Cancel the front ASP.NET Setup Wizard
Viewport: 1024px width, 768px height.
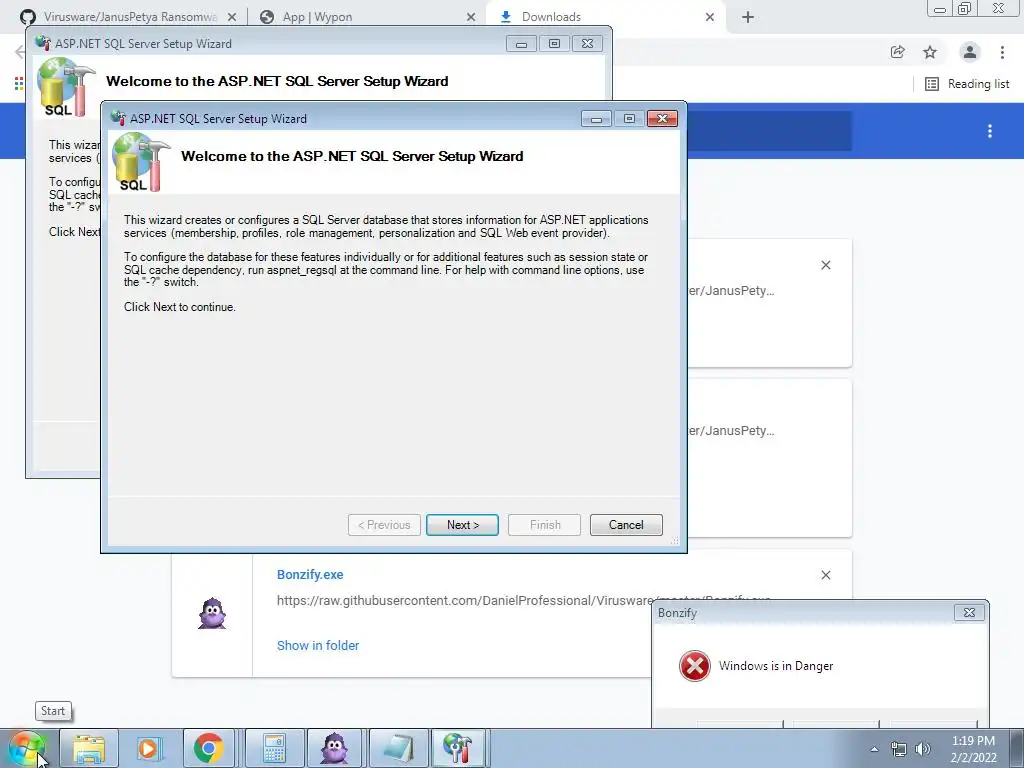[626, 525]
